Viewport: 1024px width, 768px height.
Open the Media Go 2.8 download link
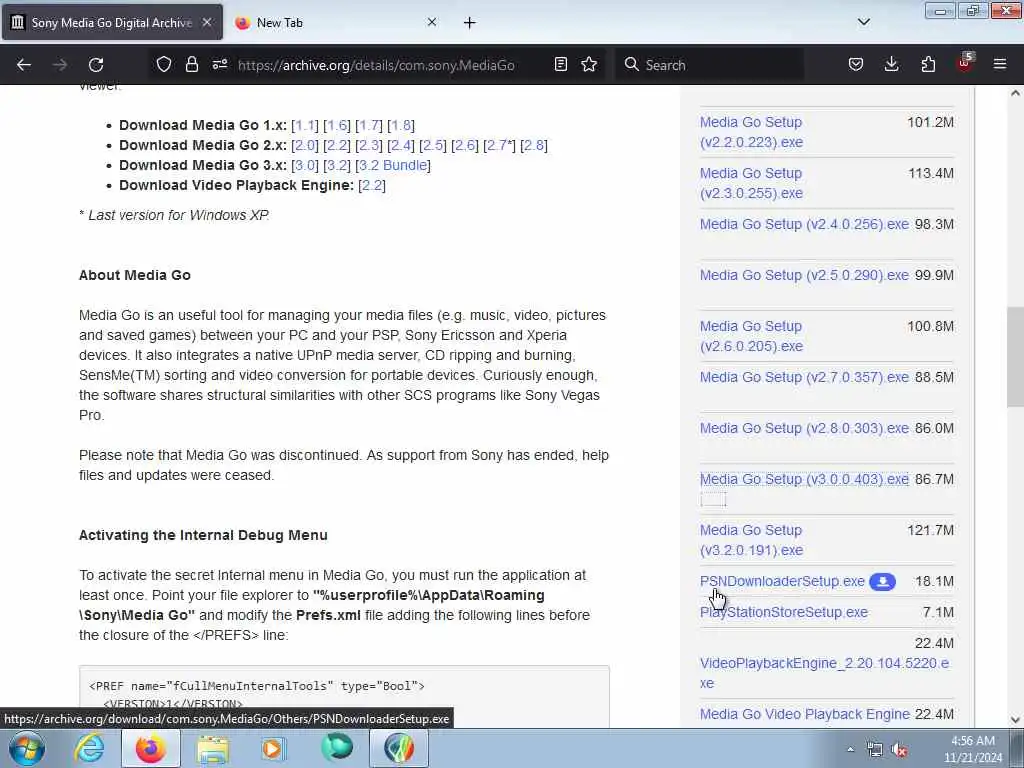534,145
